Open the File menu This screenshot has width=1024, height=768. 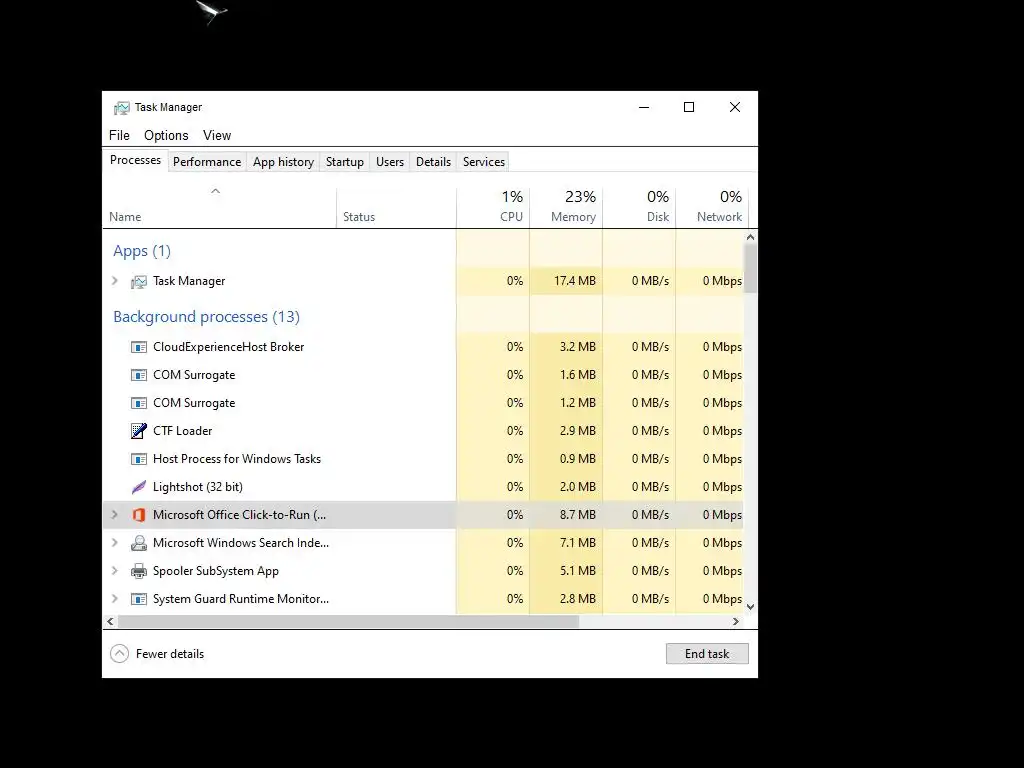[x=119, y=135]
